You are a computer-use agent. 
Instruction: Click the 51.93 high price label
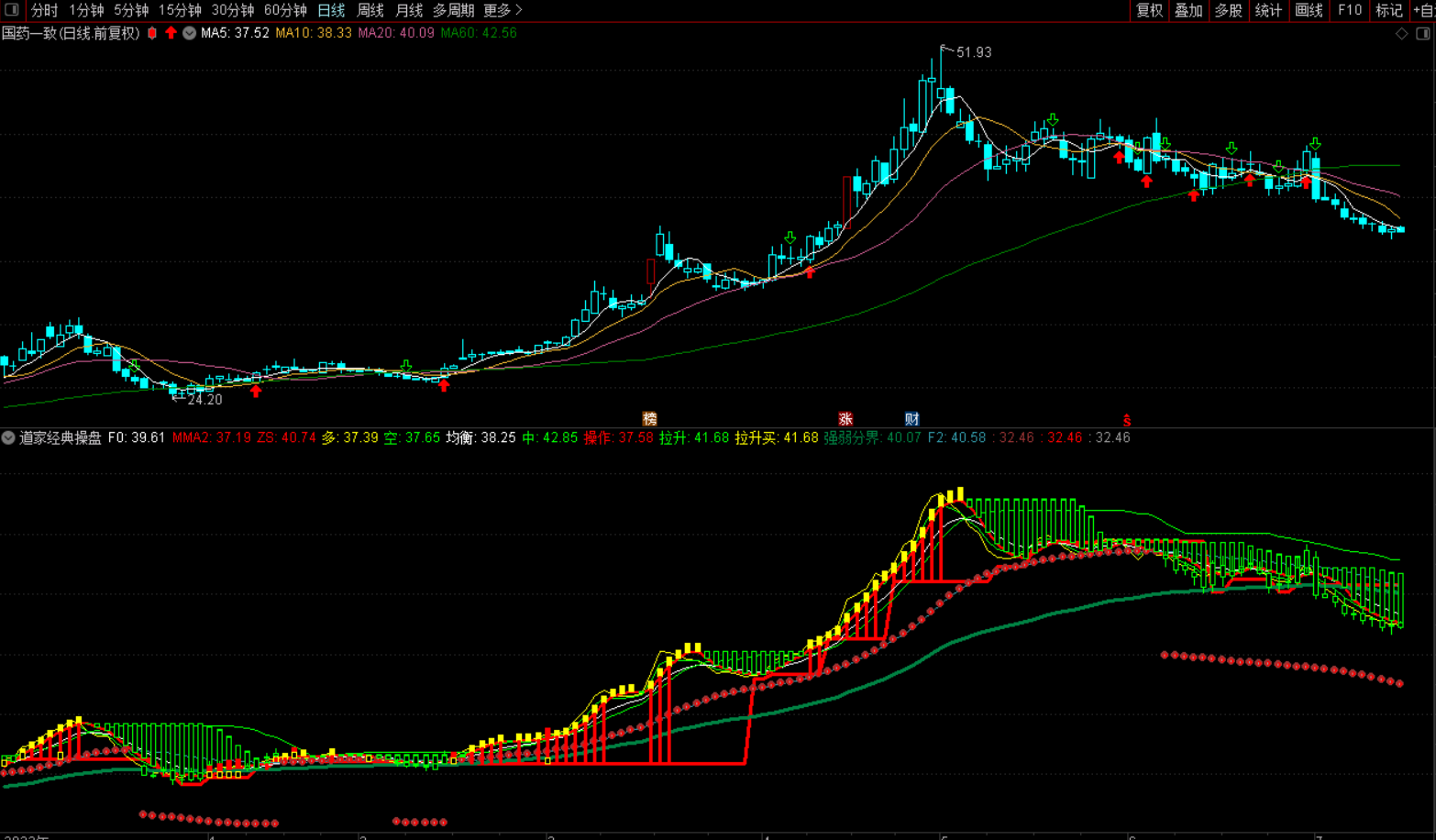point(974,52)
